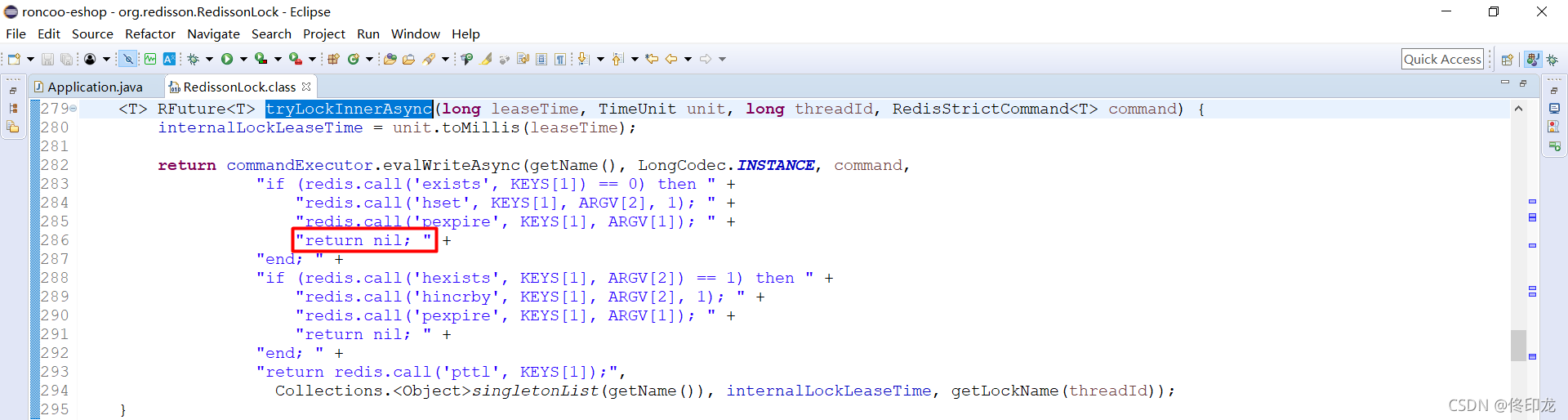Click the Run External Tools icon
The width and height of the screenshot is (1568, 420).
tap(296, 59)
